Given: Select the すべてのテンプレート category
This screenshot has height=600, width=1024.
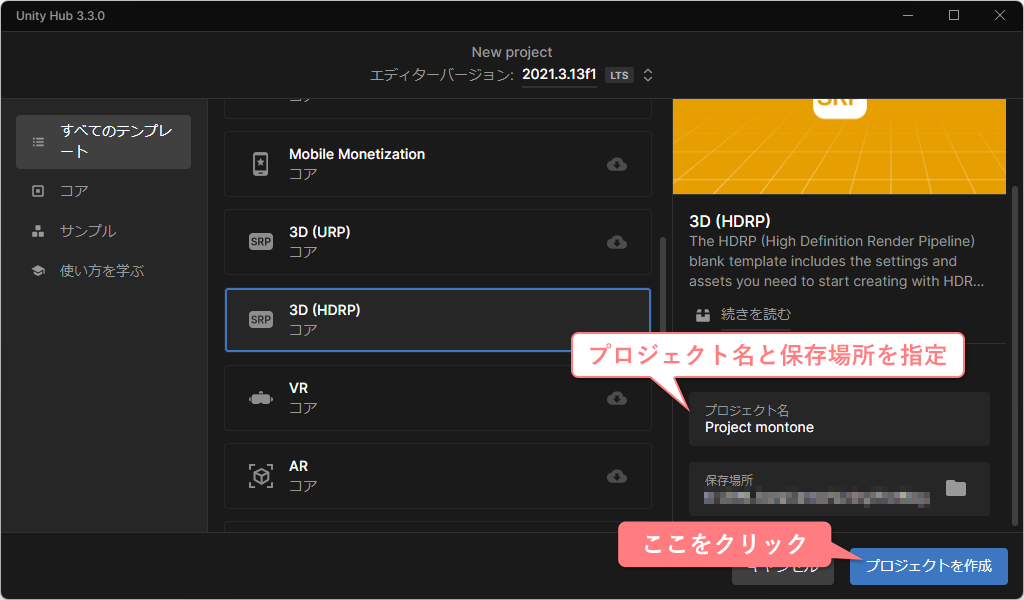Looking at the screenshot, I should coord(103,142).
